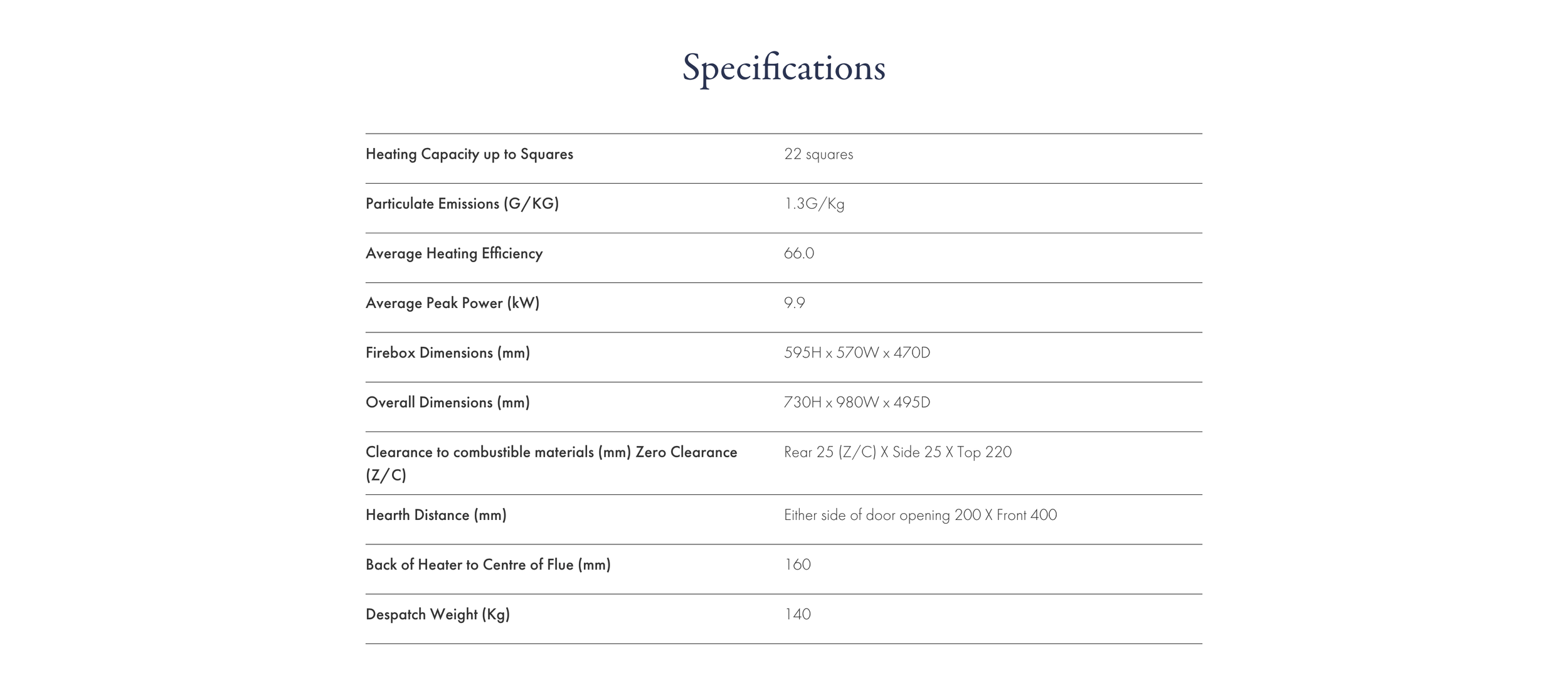Click the 595H x 570W x 470D value
Viewport: 1568px width, 678px height.
(x=857, y=352)
